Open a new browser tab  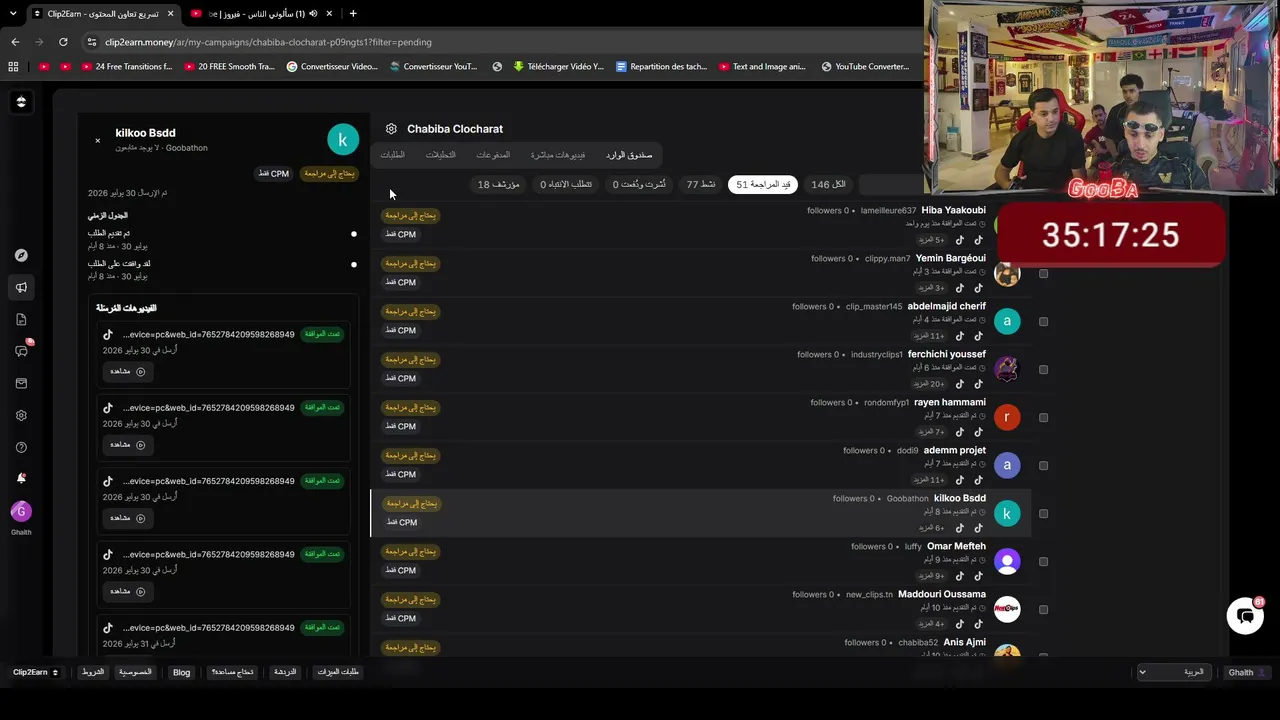(x=353, y=13)
